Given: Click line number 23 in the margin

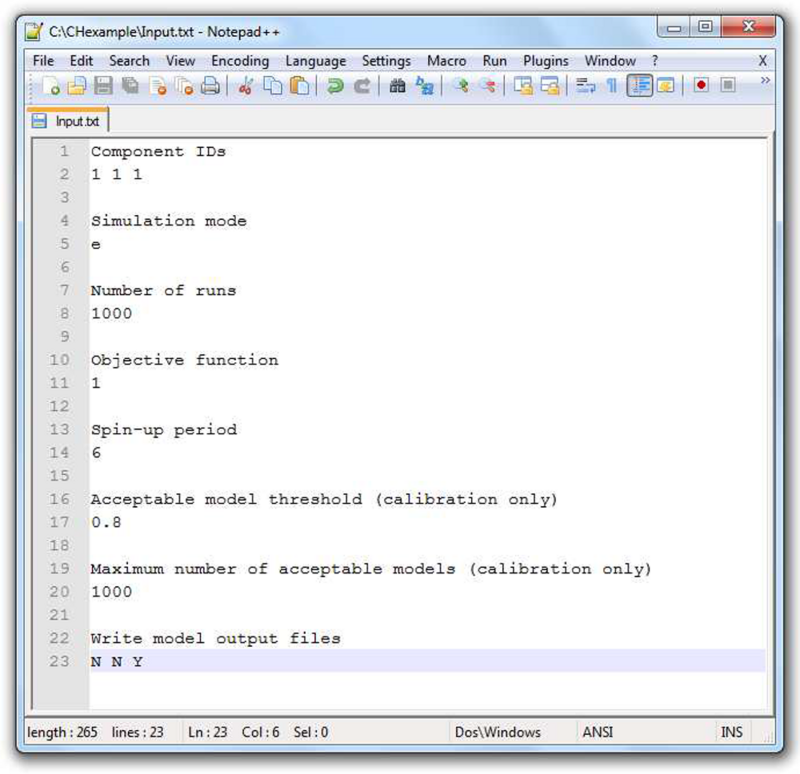Looking at the screenshot, I should tap(61, 661).
